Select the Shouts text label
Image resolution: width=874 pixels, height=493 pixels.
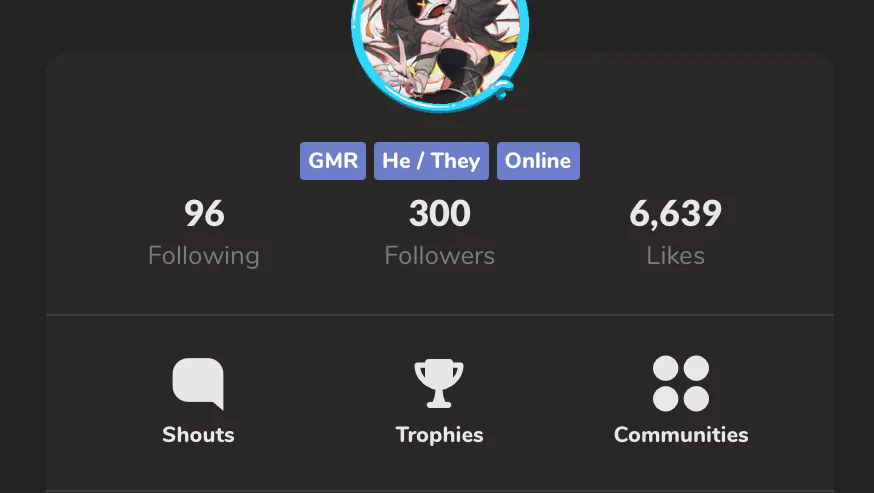click(198, 434)
